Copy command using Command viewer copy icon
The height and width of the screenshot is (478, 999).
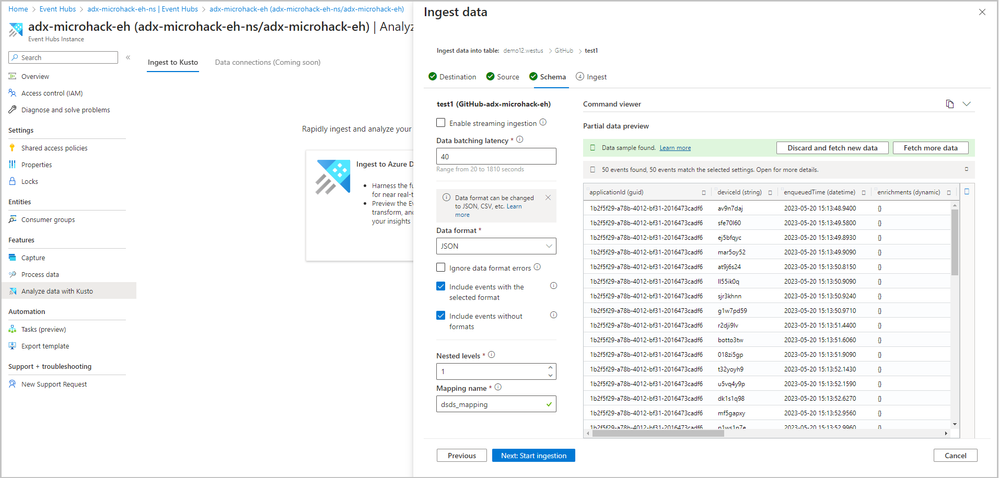(x=949, y=104)
